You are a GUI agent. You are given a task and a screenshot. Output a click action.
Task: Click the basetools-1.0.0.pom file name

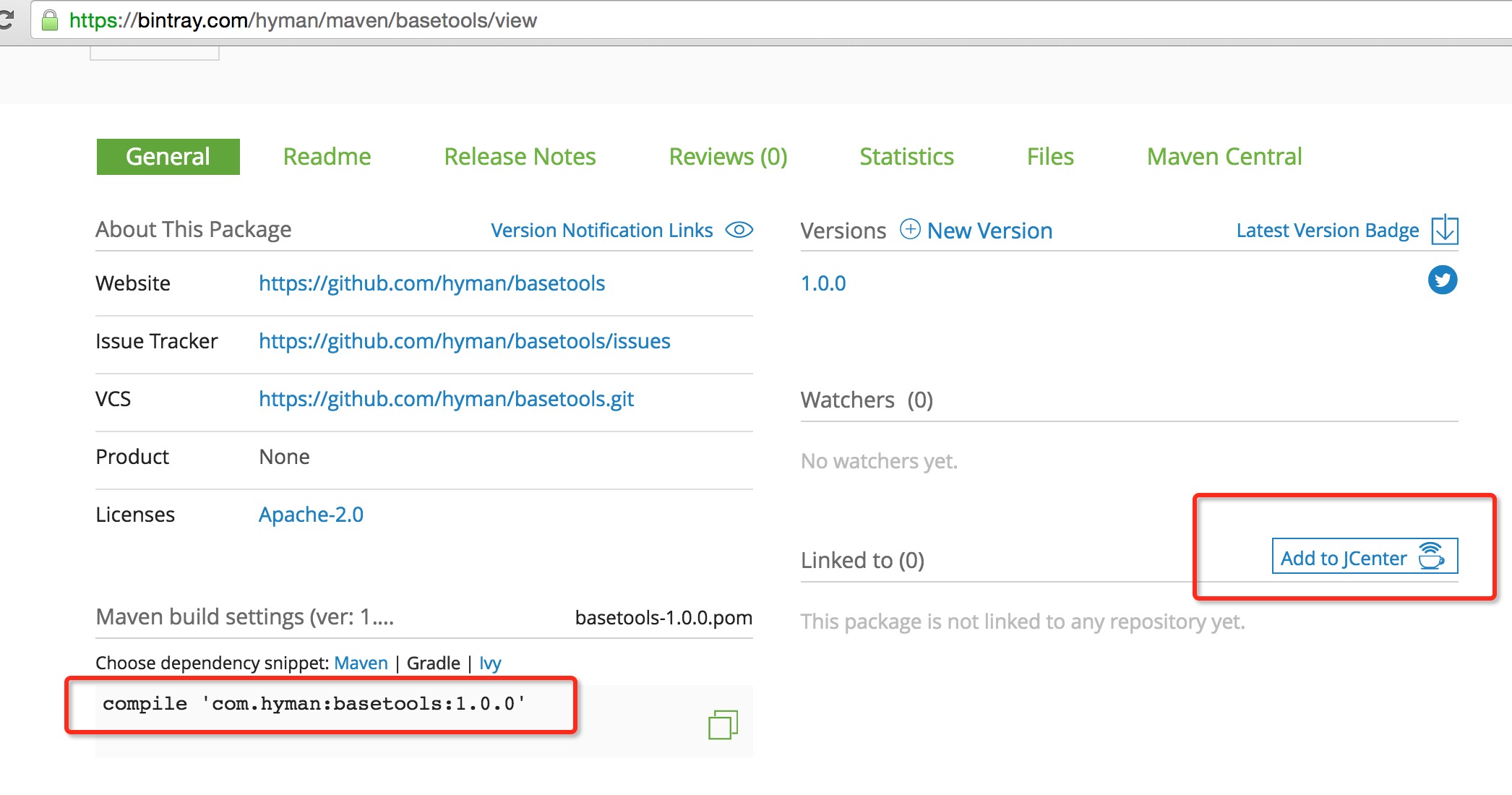click(663, 618)
